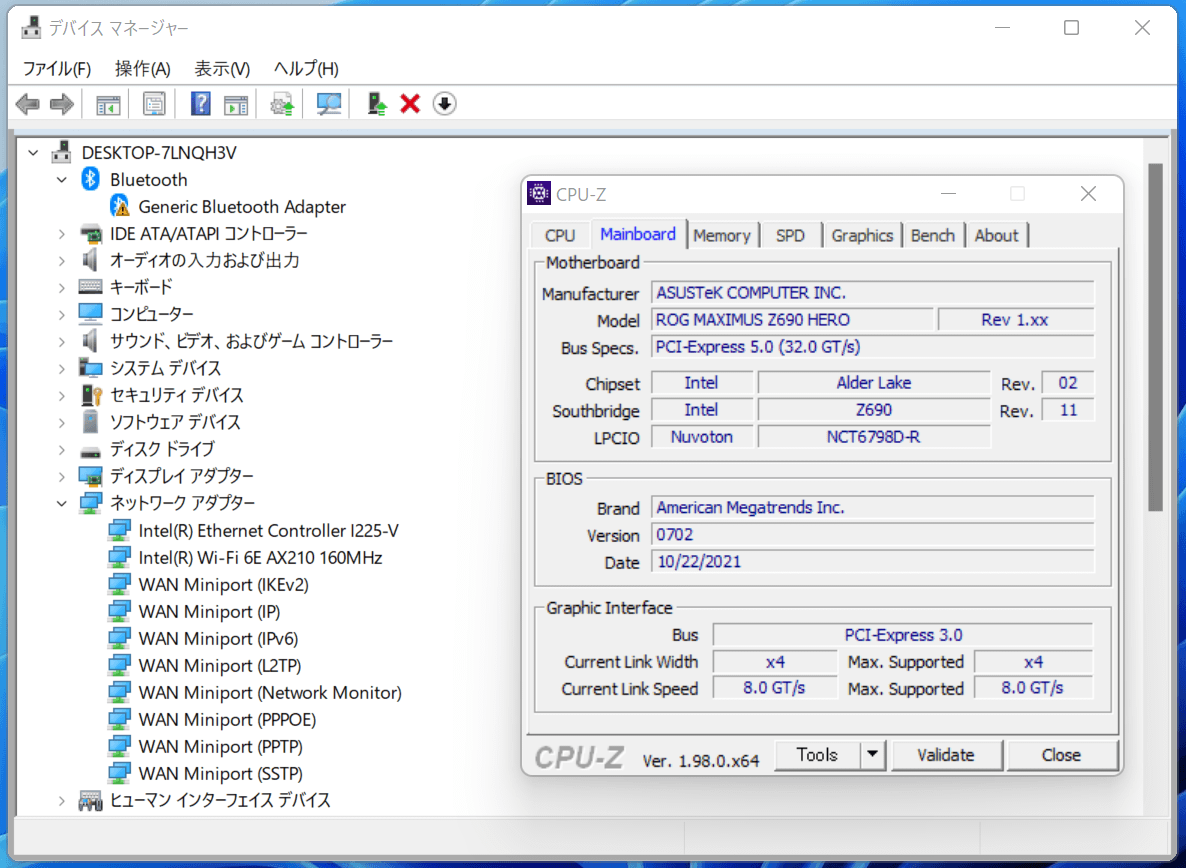Open the Tools dropdown arrow in CPU-Z
1186x868 pixels.
(x=872, y=755)
